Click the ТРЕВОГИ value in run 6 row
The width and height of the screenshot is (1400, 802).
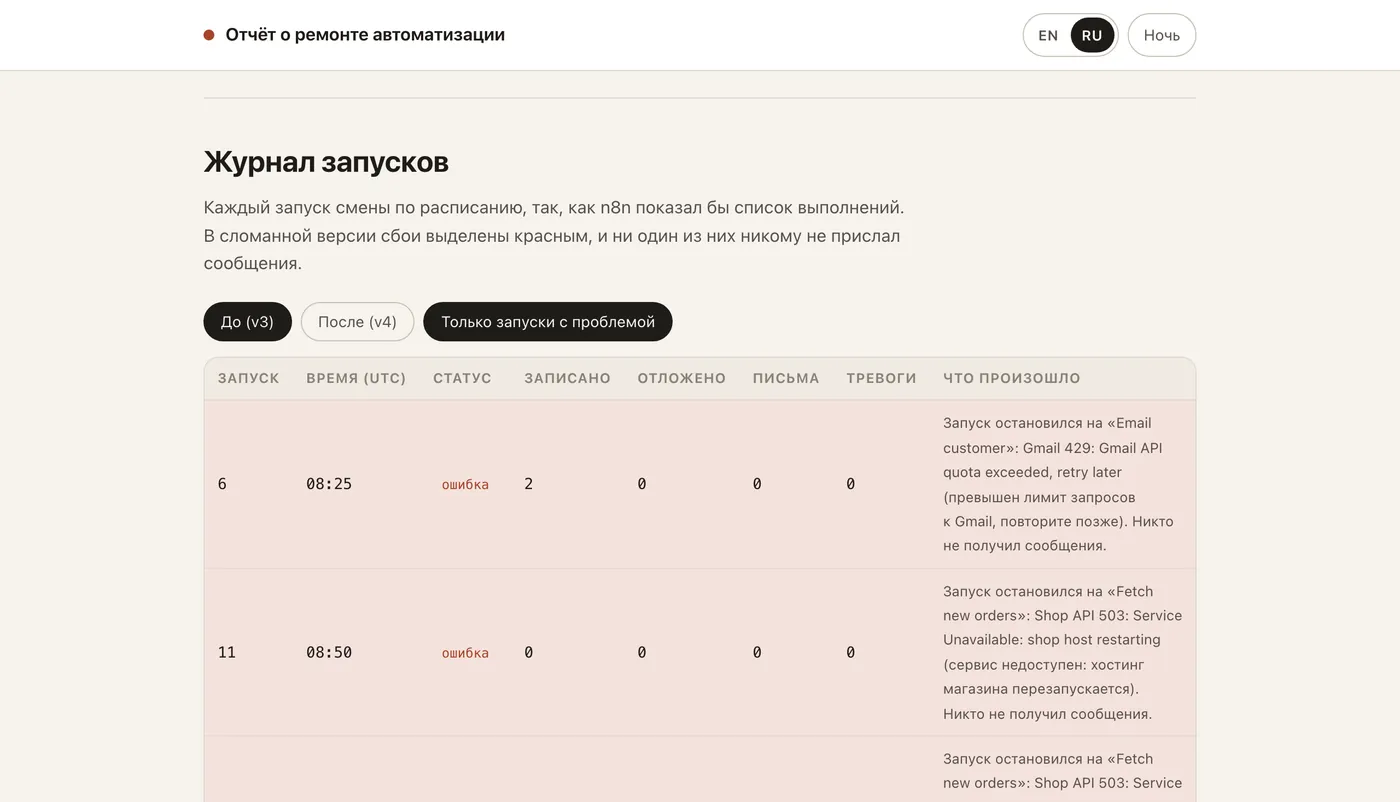click(x=851, y=484)
